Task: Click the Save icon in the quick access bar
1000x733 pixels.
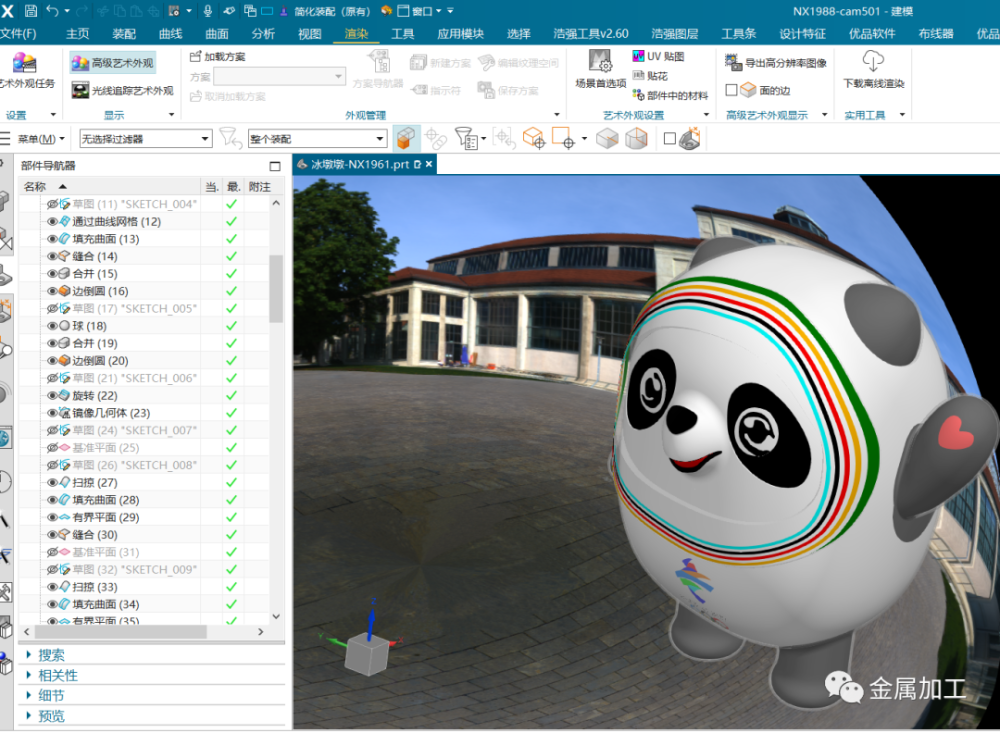Action: pos(30,11)
